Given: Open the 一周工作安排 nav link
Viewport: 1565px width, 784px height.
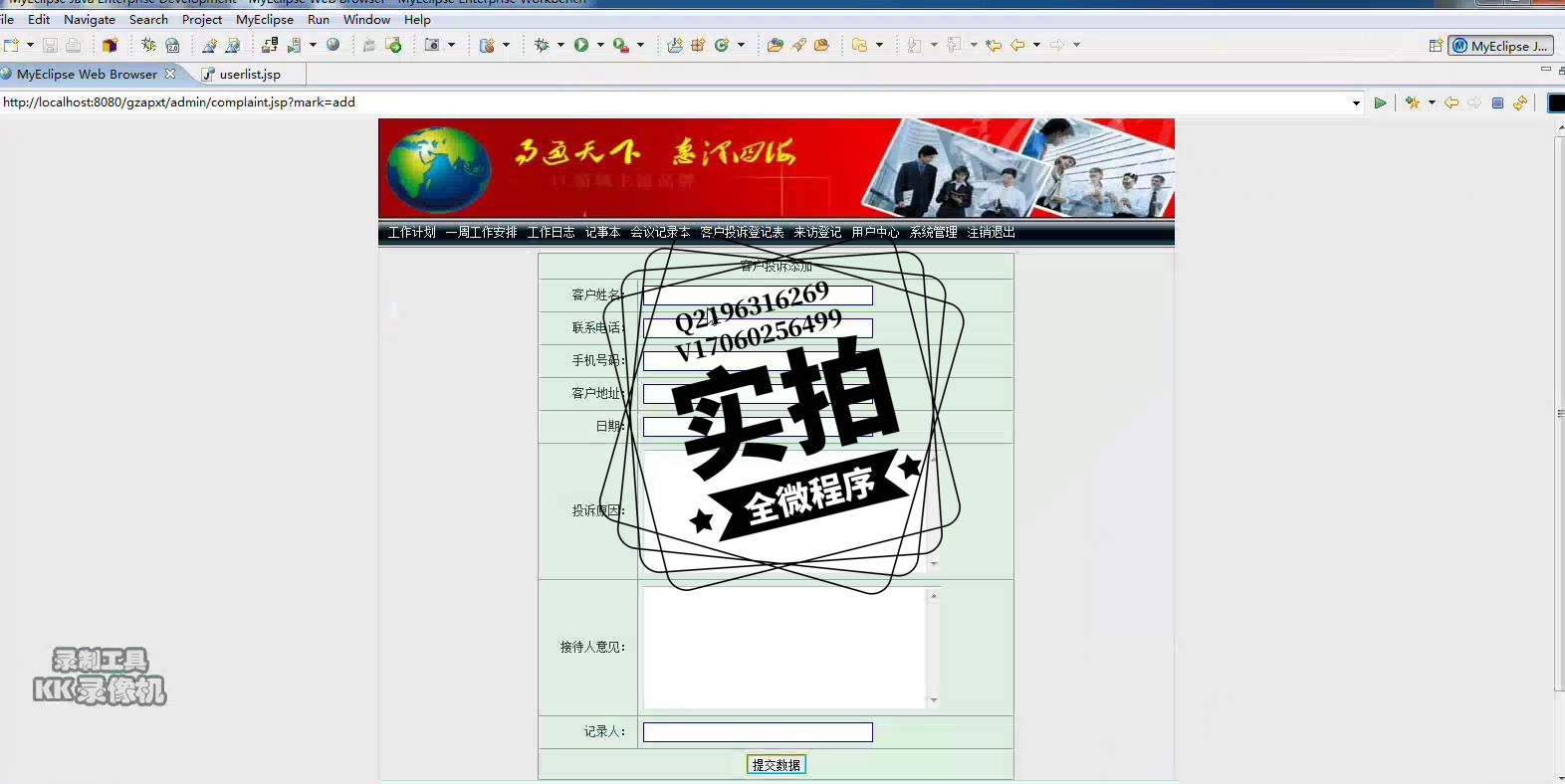Looking at the screenshot, I should [481, 232].
